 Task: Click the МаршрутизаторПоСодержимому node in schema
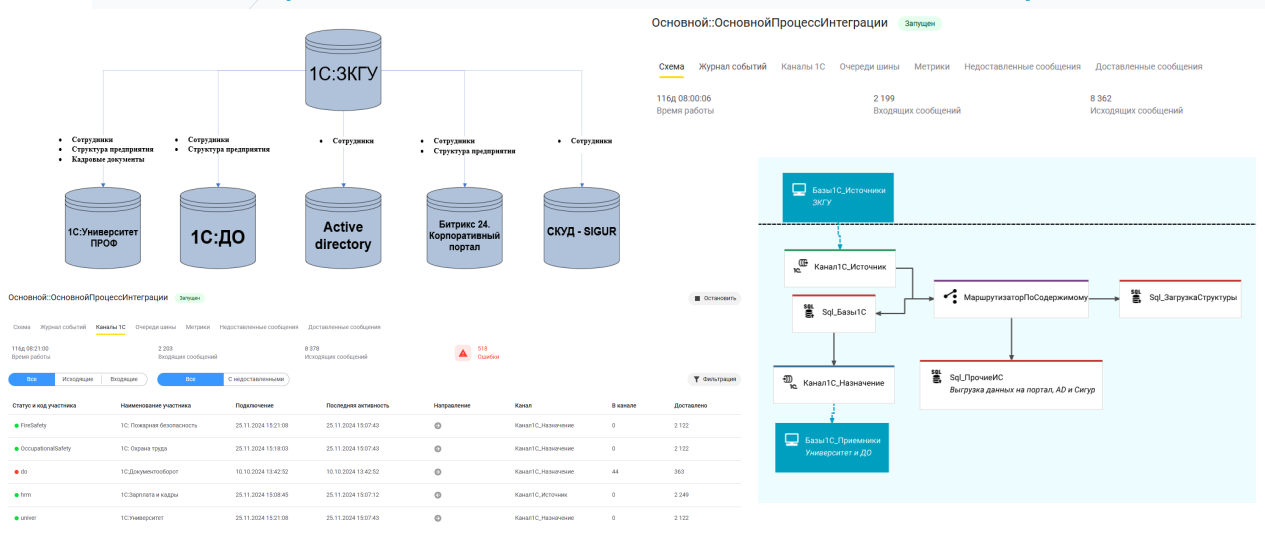pyautogui.click(x=1011, y=299)
